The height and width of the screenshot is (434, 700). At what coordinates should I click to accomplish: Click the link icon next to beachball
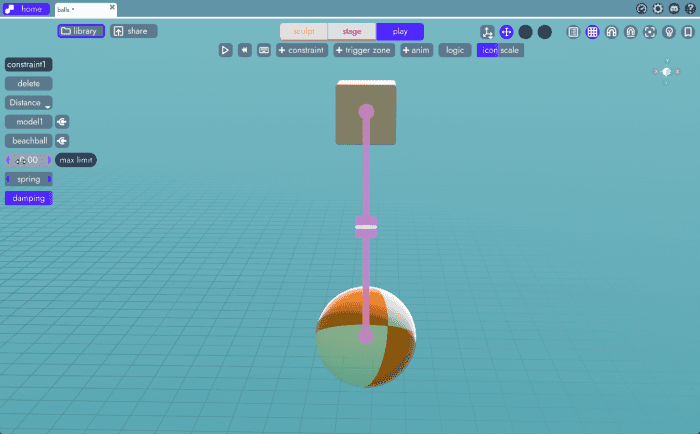coord(62,141)
